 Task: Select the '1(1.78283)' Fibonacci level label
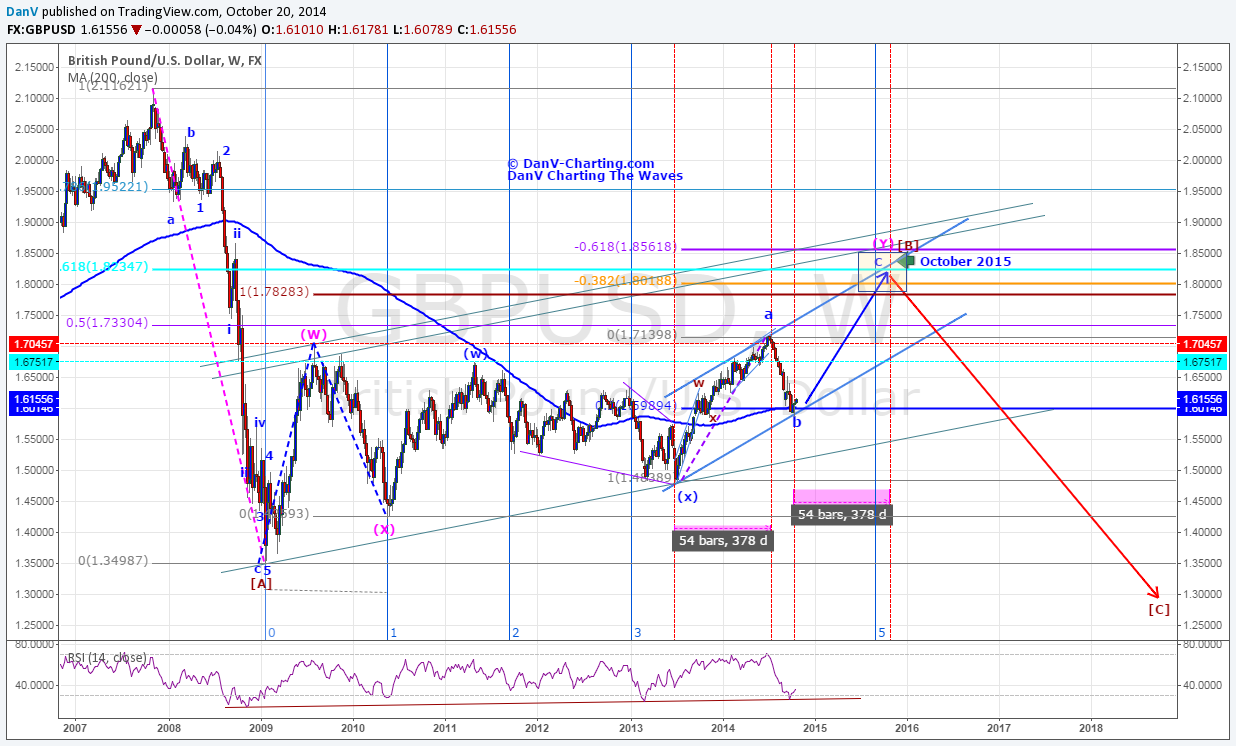274,292
